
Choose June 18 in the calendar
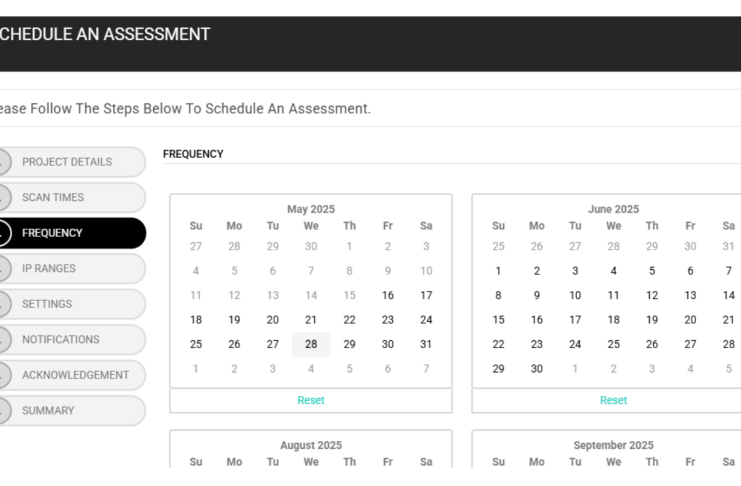point(613,320)
